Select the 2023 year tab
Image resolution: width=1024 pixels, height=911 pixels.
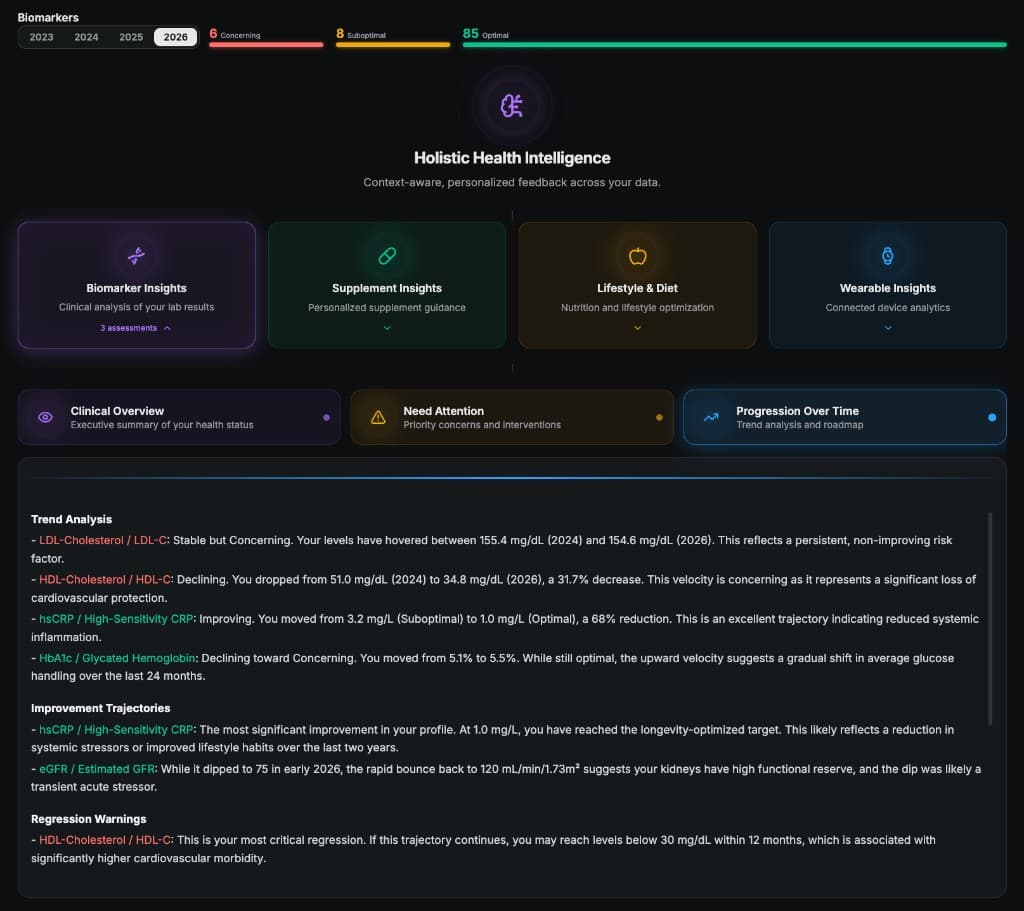pyautogui.click(x=42, y=36)
